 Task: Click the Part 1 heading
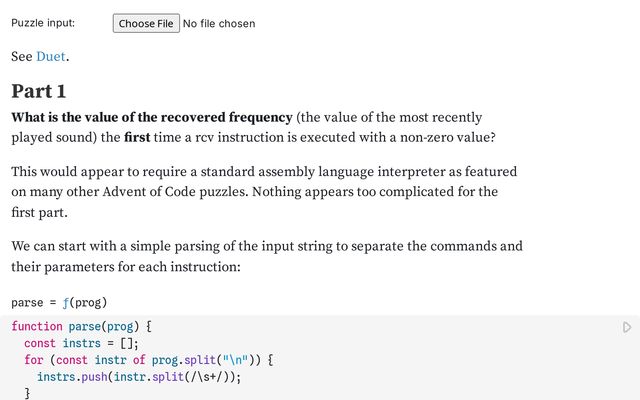coord(39,91)
